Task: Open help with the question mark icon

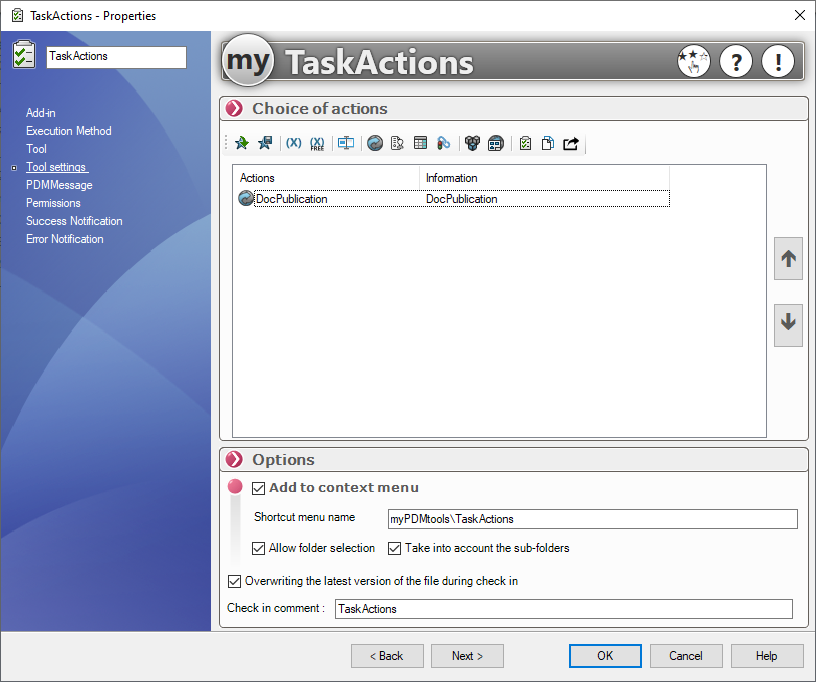Action: coord(736,62)
